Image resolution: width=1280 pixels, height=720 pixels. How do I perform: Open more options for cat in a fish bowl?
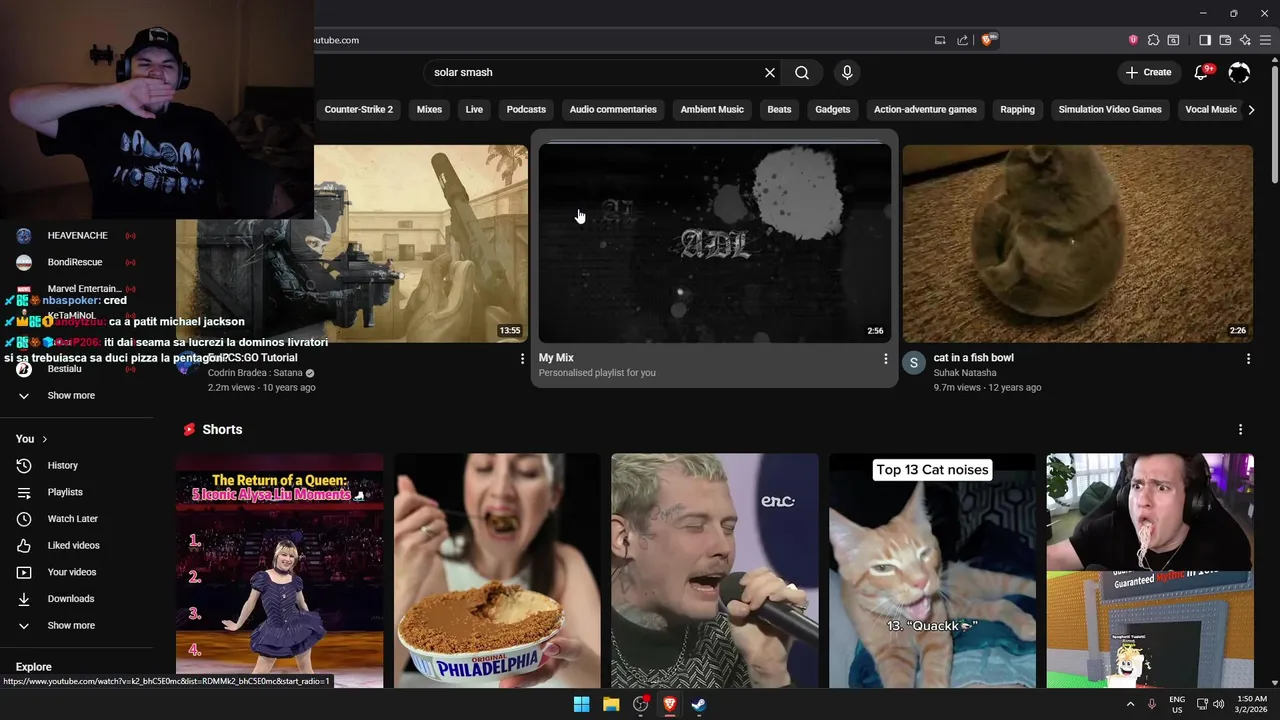(1248, 358)
